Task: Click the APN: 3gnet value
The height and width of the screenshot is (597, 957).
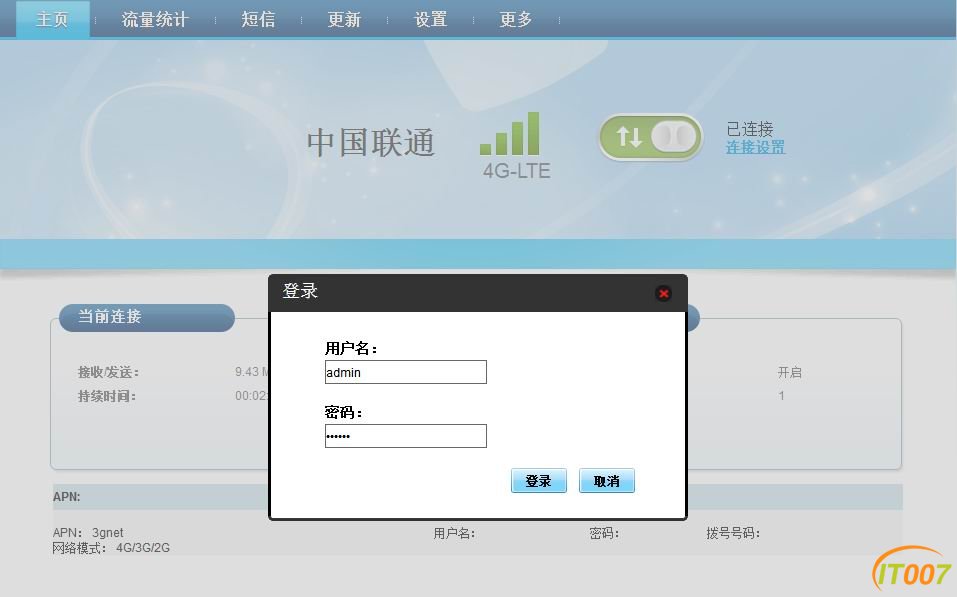Action: click(x=88, y=532)
